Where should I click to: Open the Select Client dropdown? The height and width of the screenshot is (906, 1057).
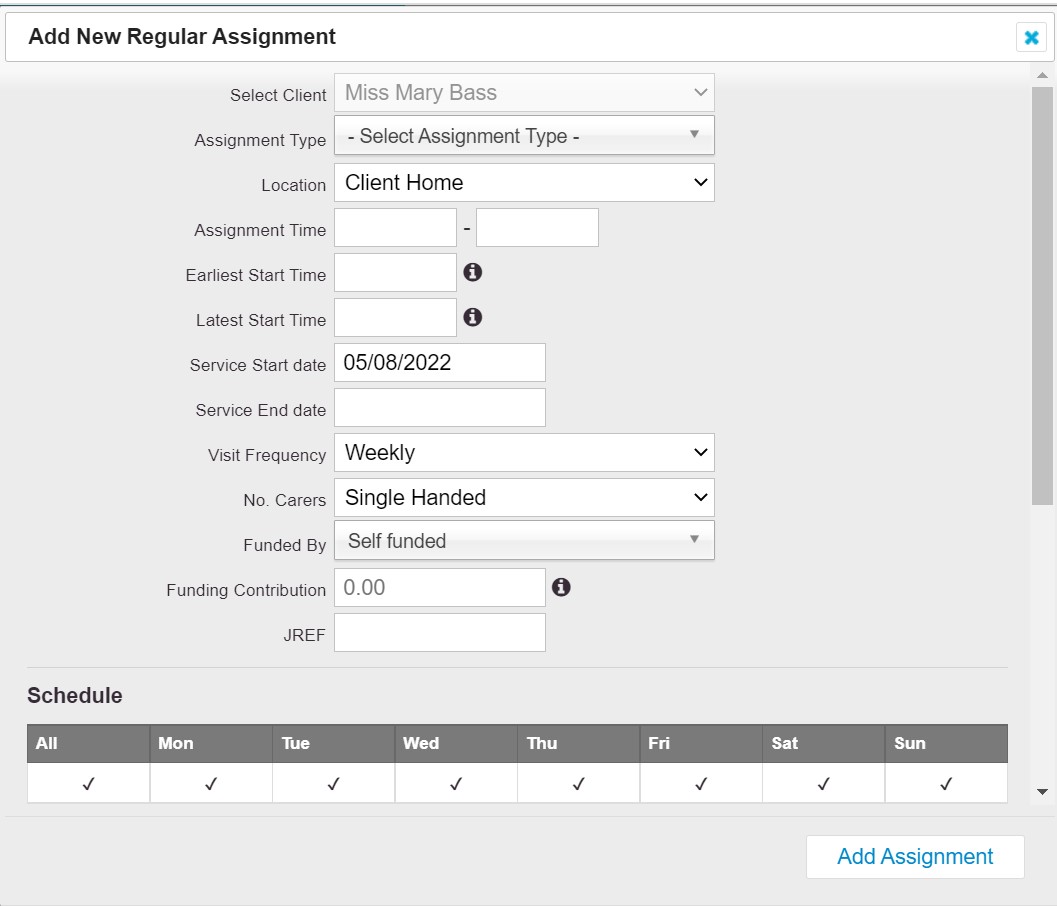coord(524,92)
